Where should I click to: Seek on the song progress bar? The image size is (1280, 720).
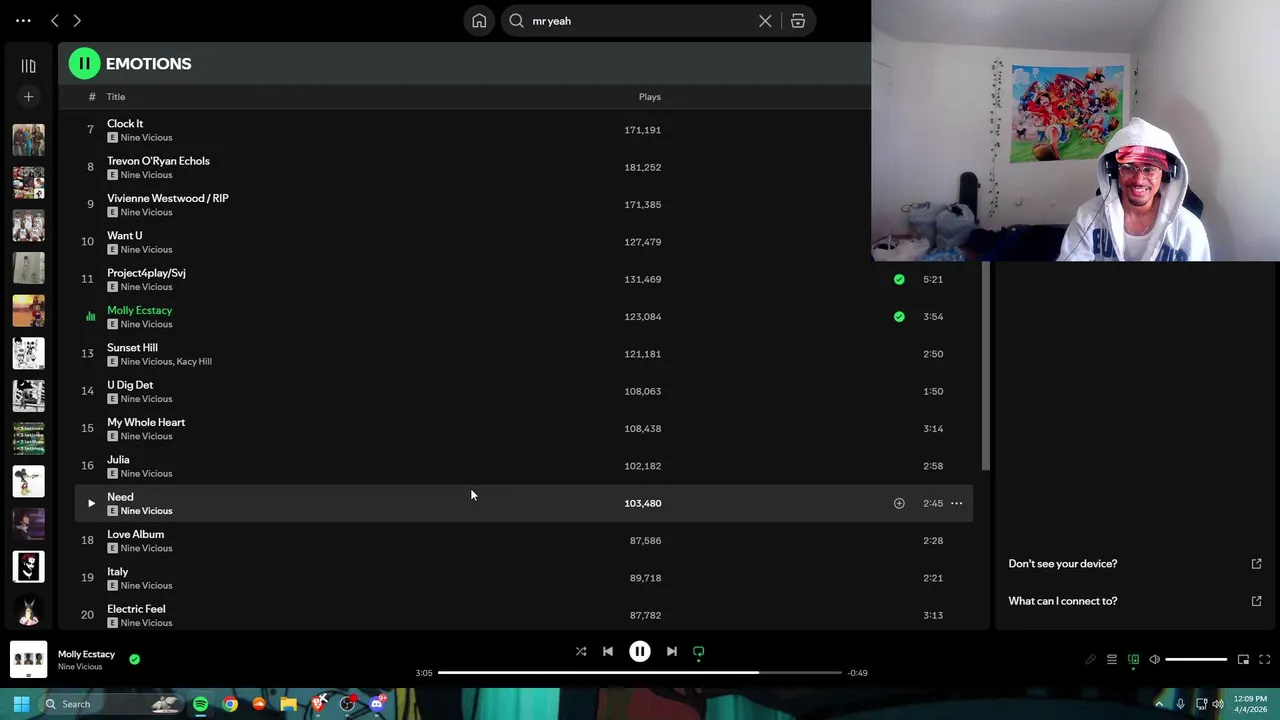pyautogui.click(x=640, y=673)
